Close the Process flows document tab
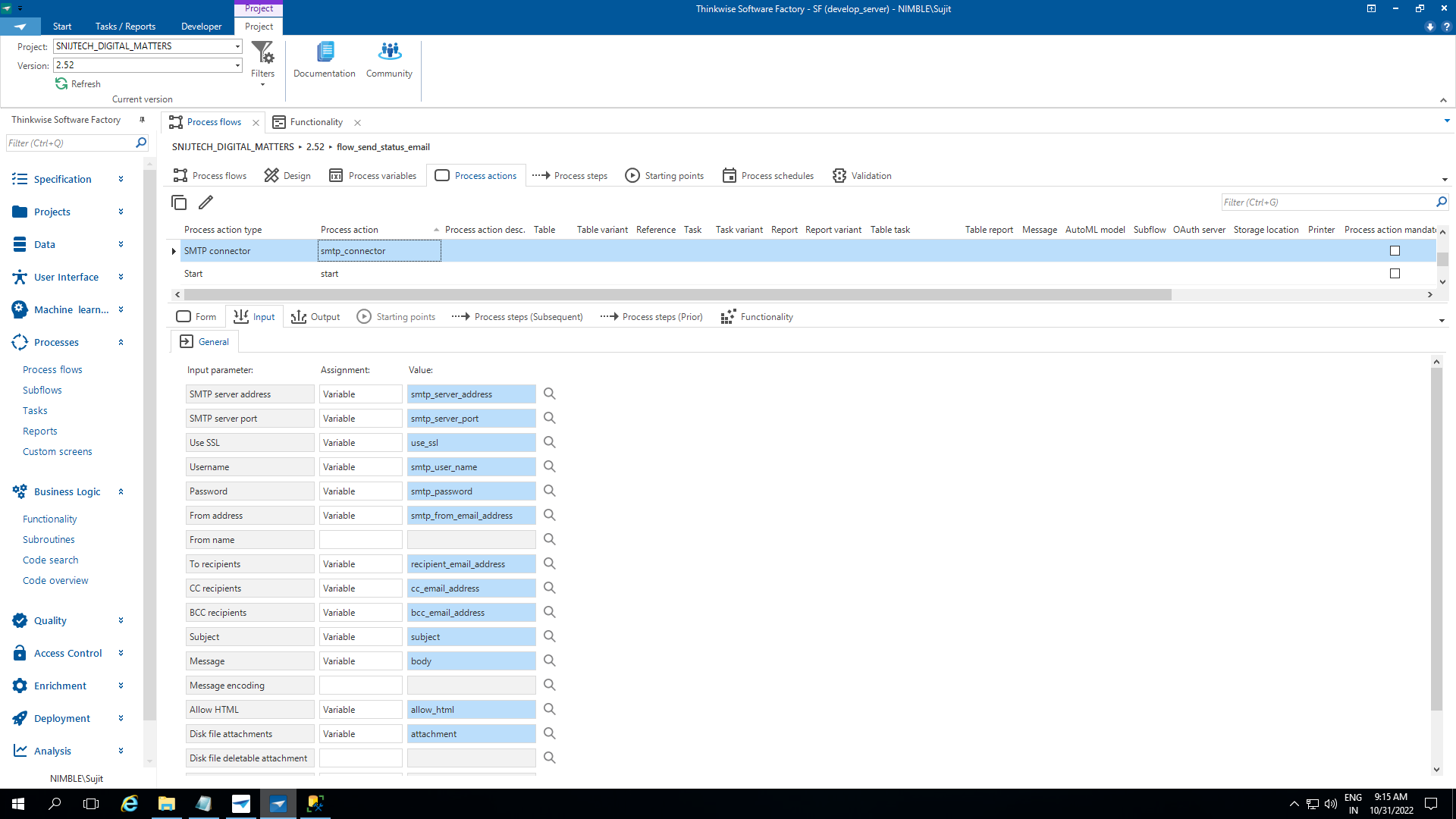The height and width of the screenshot is (819, 1456). click(256, 122)
